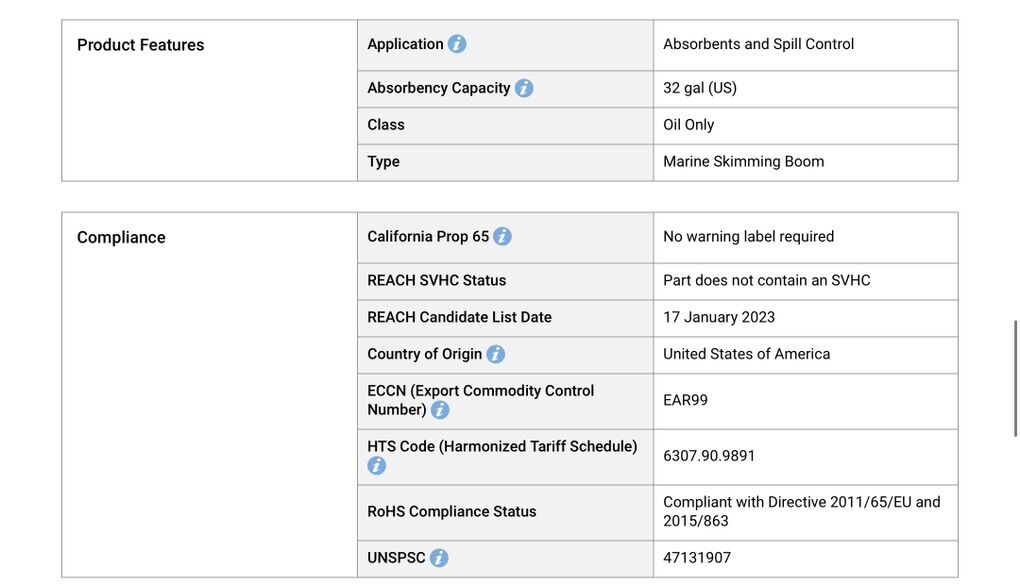
Task: Select the HTS code value 6307.90.9891
Action: click(x=709, y=456)
